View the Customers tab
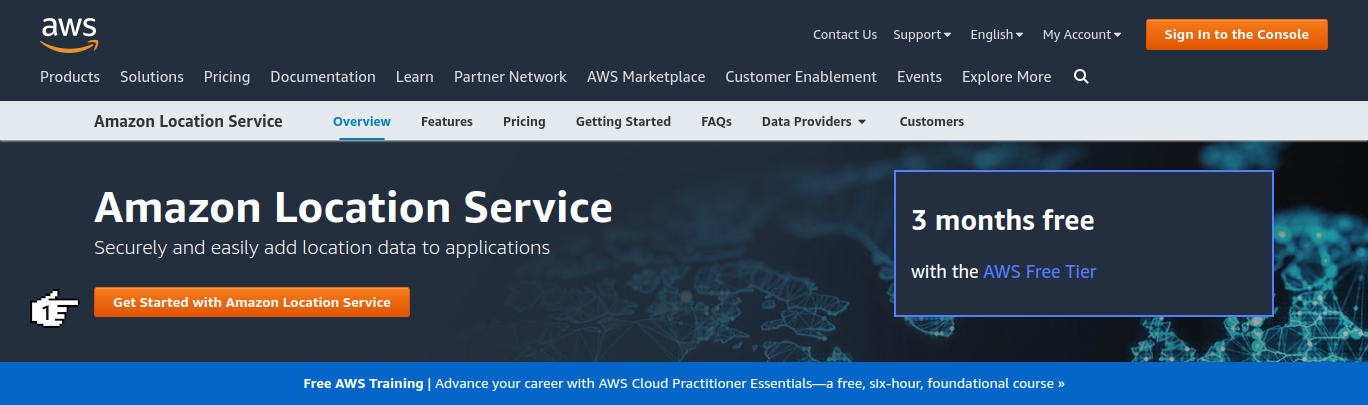The height and width of the screenshot is (405, 1368). point(931,122)
